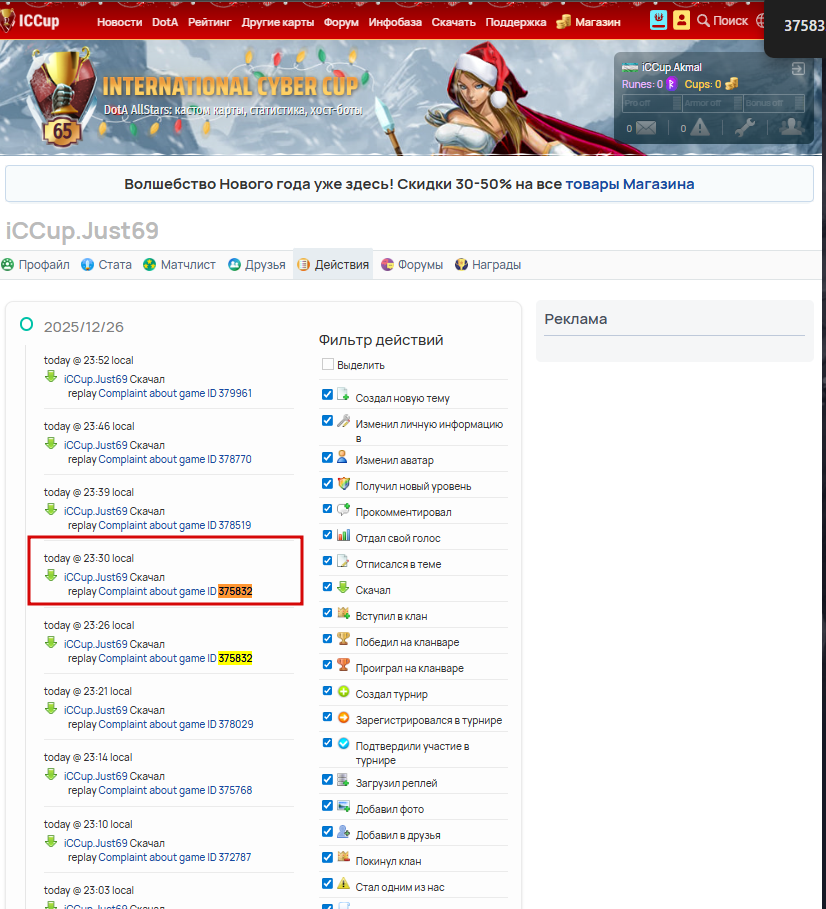826x909 pixels.
Task: Open the Новости menu
Action: click(119, 22)
